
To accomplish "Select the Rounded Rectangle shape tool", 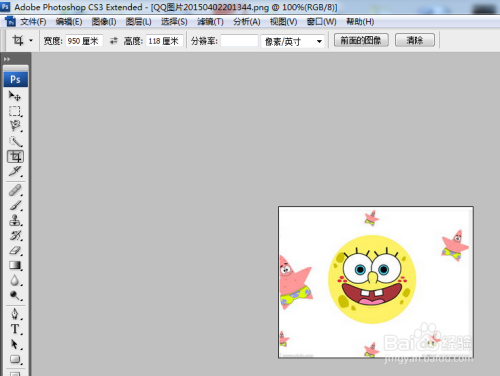I will 15,359.
